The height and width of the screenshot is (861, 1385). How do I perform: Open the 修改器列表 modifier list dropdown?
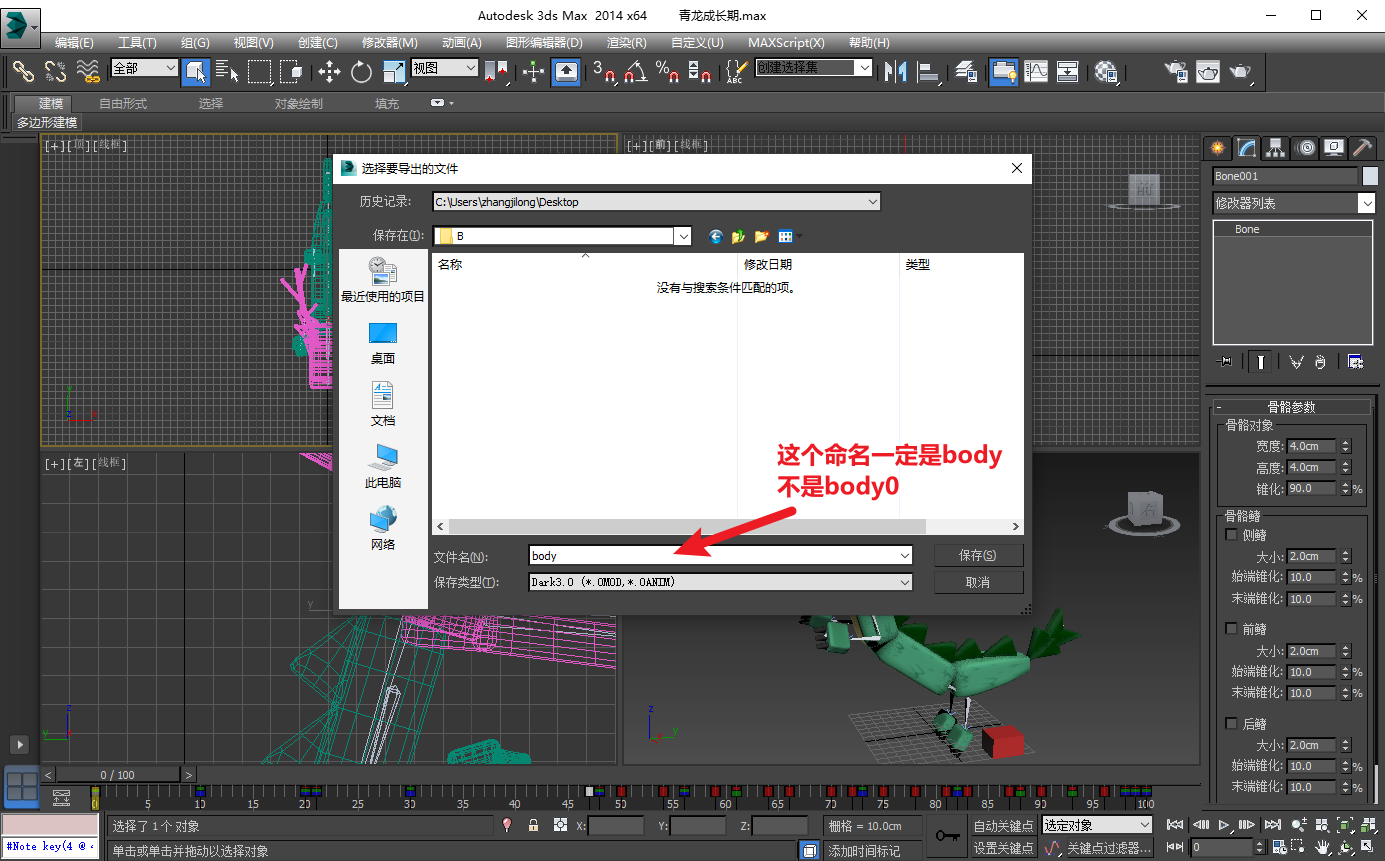[x=1294, y=203]
